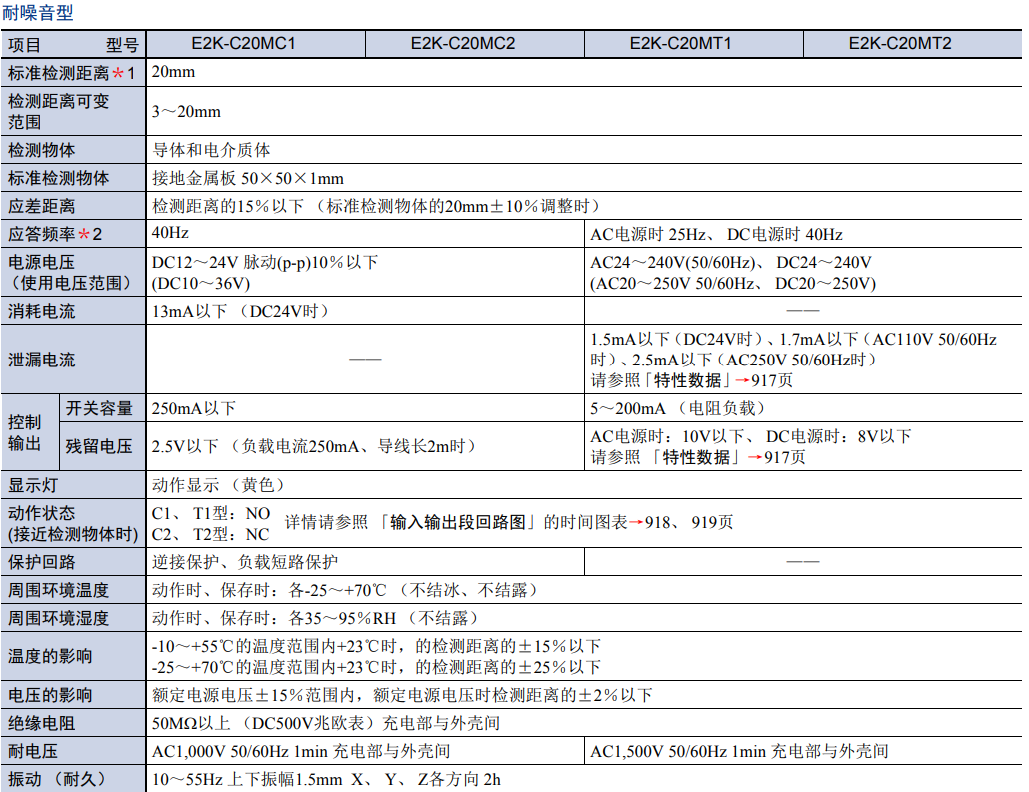Select the 1.5mA以下 (DC24V时) leakage current text

(679, 339)
